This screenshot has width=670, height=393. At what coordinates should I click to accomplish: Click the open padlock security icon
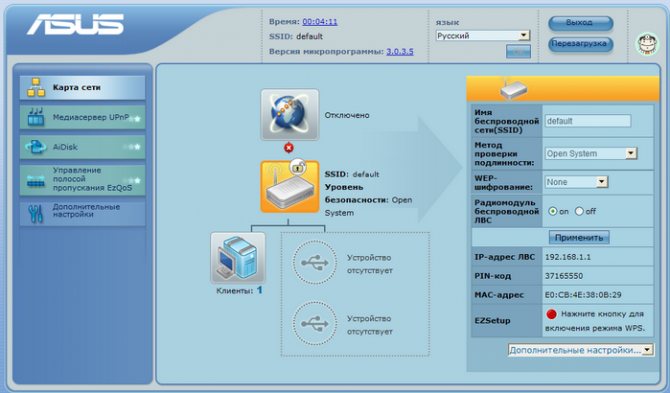pyautogui.click(x=297, y=166)
